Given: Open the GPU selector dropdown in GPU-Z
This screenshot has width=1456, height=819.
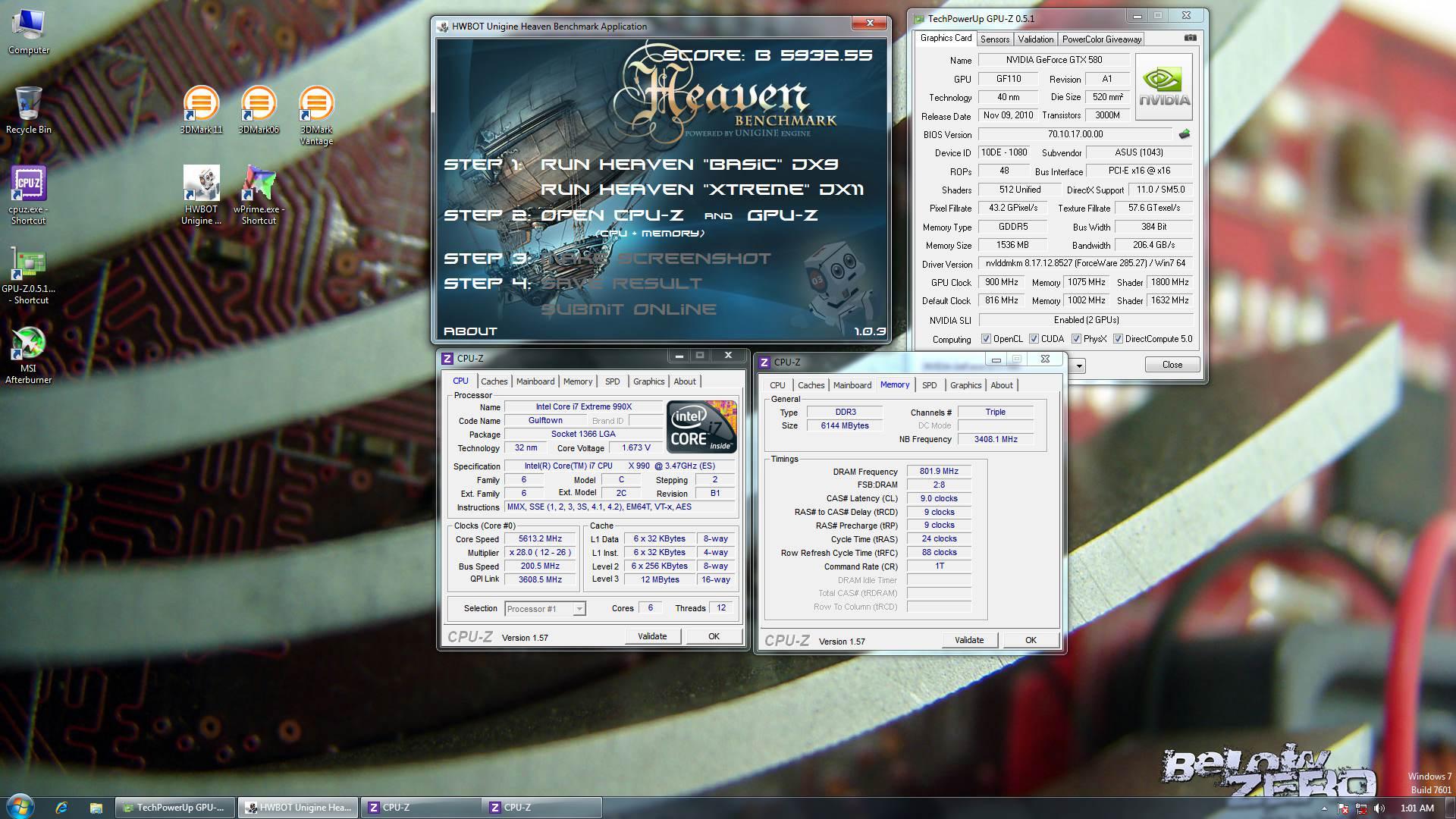Looking at the screenshot, I should (1078, 366).
